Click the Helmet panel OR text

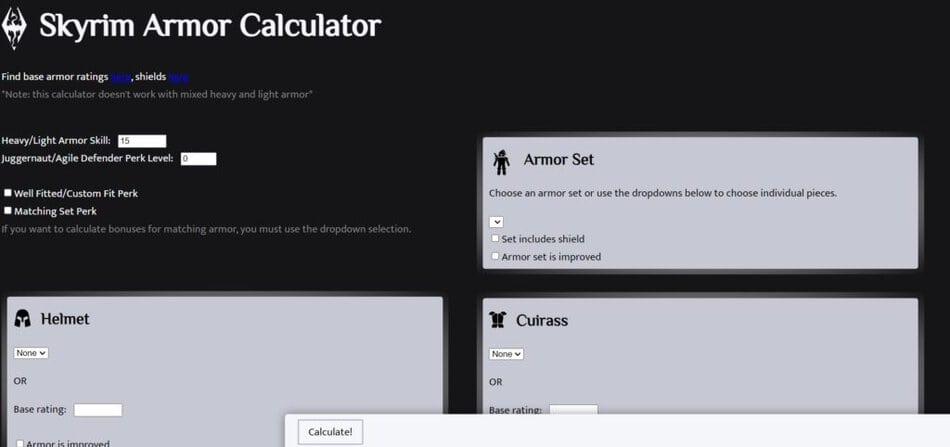pyautogui.click(x=20, y=381)
